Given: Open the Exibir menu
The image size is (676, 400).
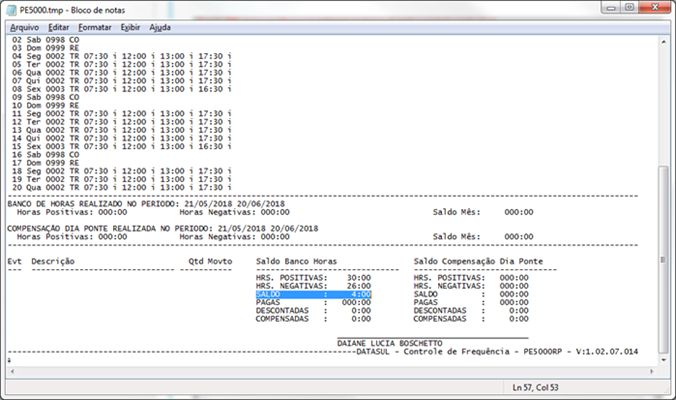Looking at the screenshot, I should [x=130, y=27].
